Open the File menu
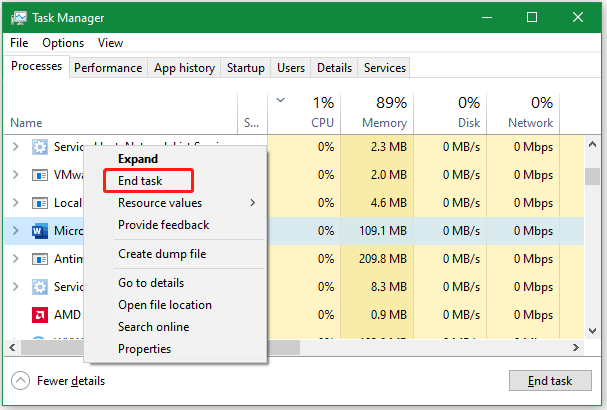 click(x=19, y=43)
